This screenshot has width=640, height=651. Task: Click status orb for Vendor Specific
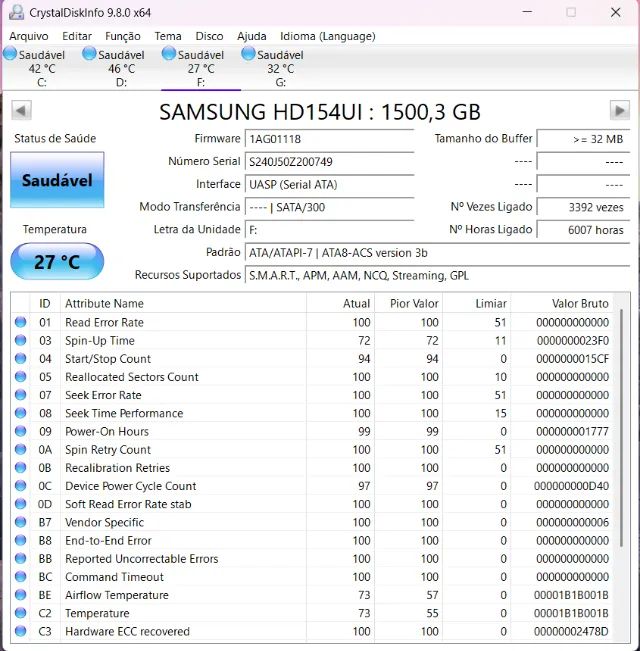(x=20, y=522)
